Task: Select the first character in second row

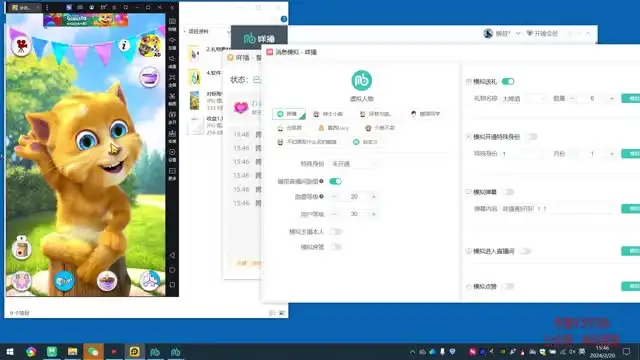Action: click(x=289, y=128)
